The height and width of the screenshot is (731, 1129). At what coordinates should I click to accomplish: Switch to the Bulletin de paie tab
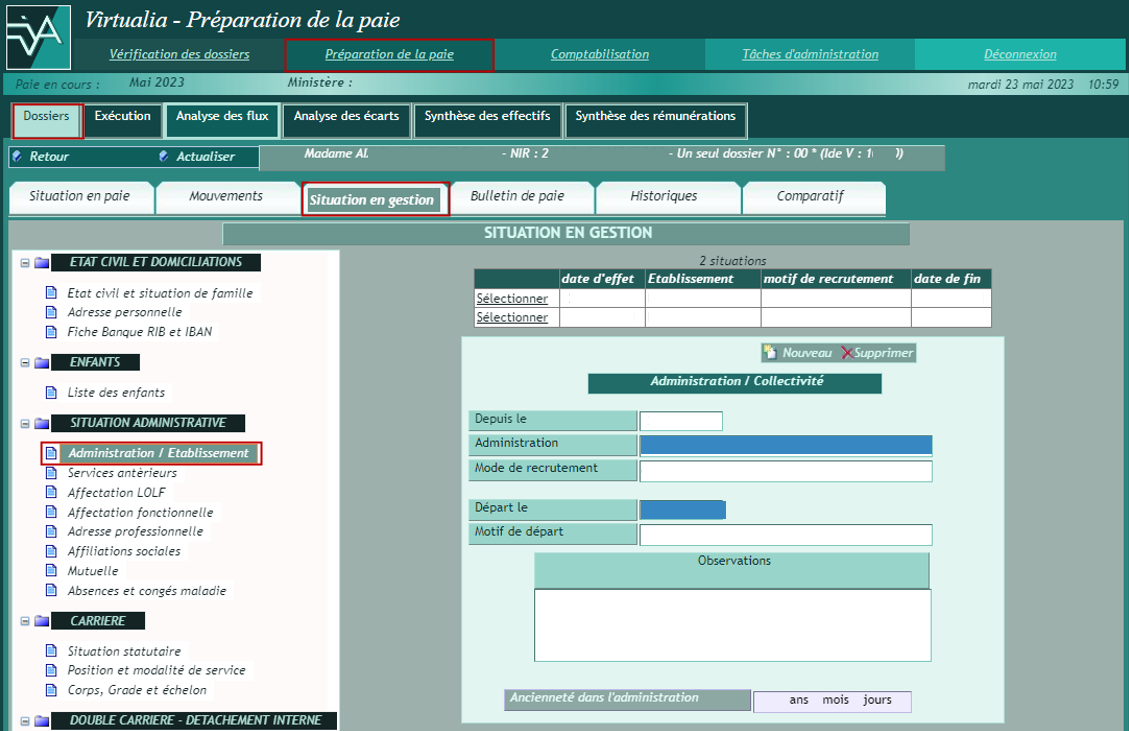coord(517,197)
